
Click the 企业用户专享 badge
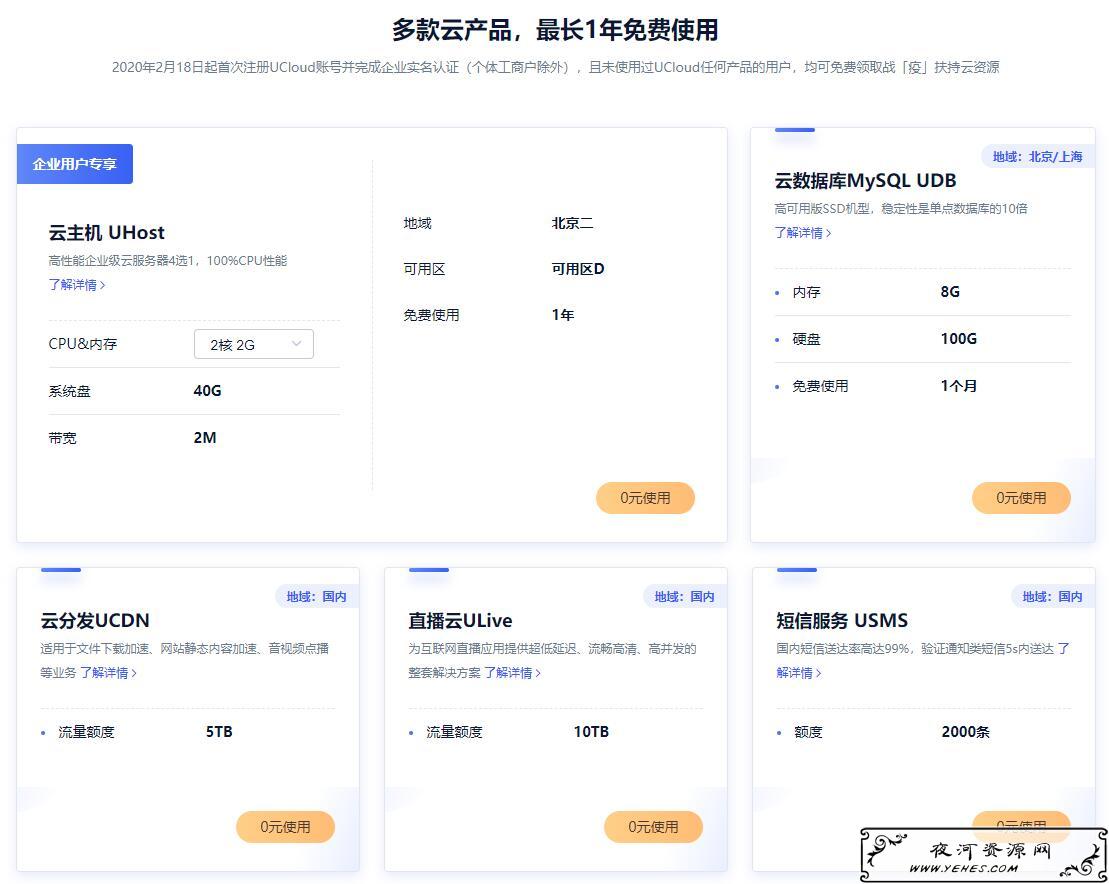(75, 164)
